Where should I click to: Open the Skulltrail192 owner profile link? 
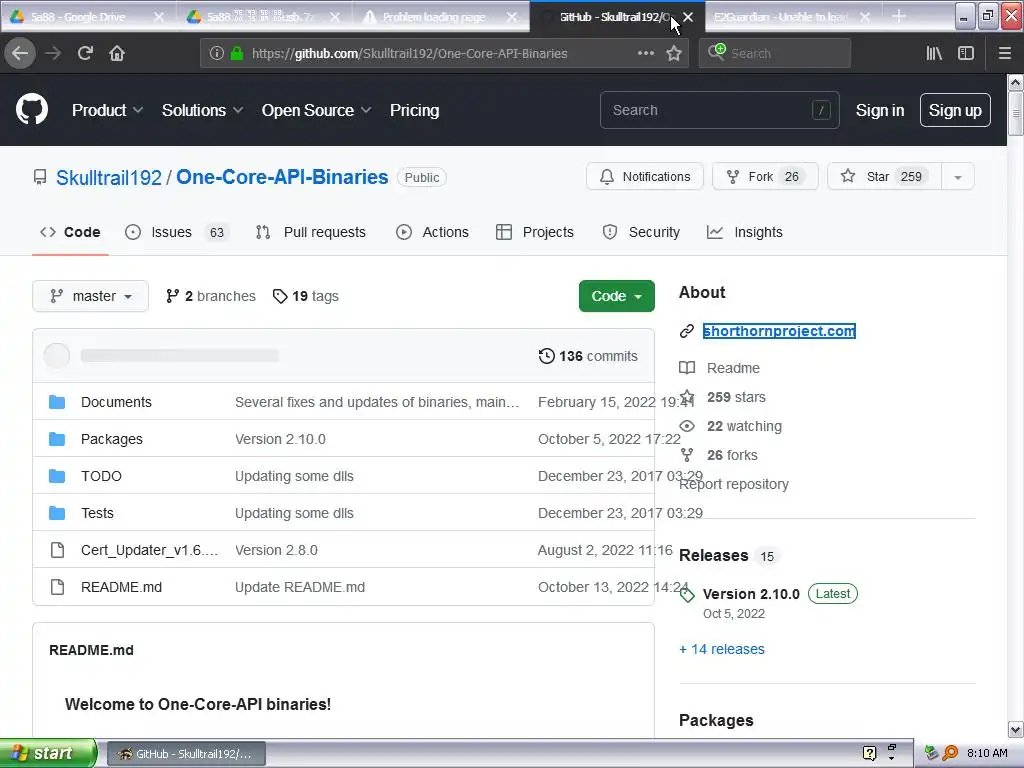pyautogui.click(x=109, y=178)
